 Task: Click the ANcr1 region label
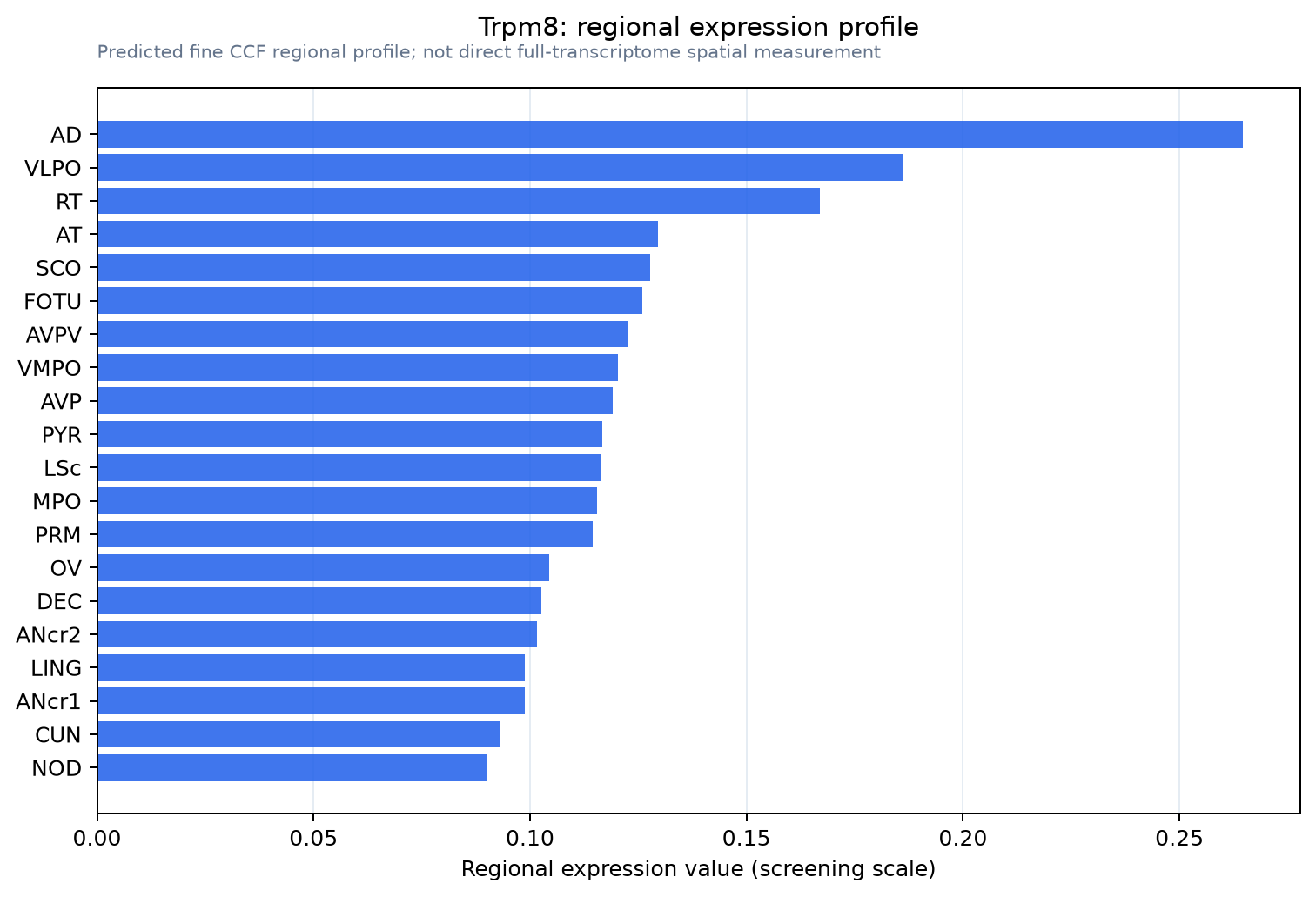[x=49, y=701]
